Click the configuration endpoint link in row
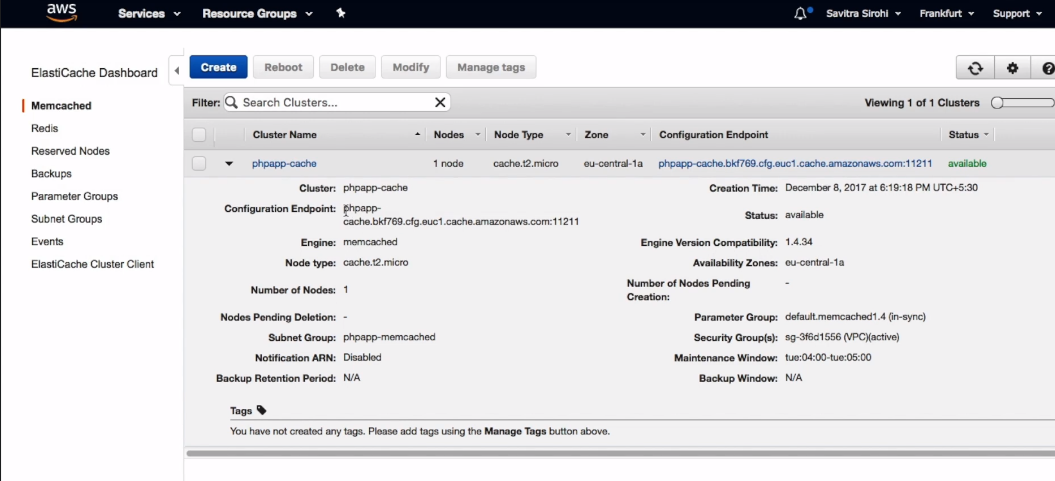1055x481 pixels. click(795, 163)
